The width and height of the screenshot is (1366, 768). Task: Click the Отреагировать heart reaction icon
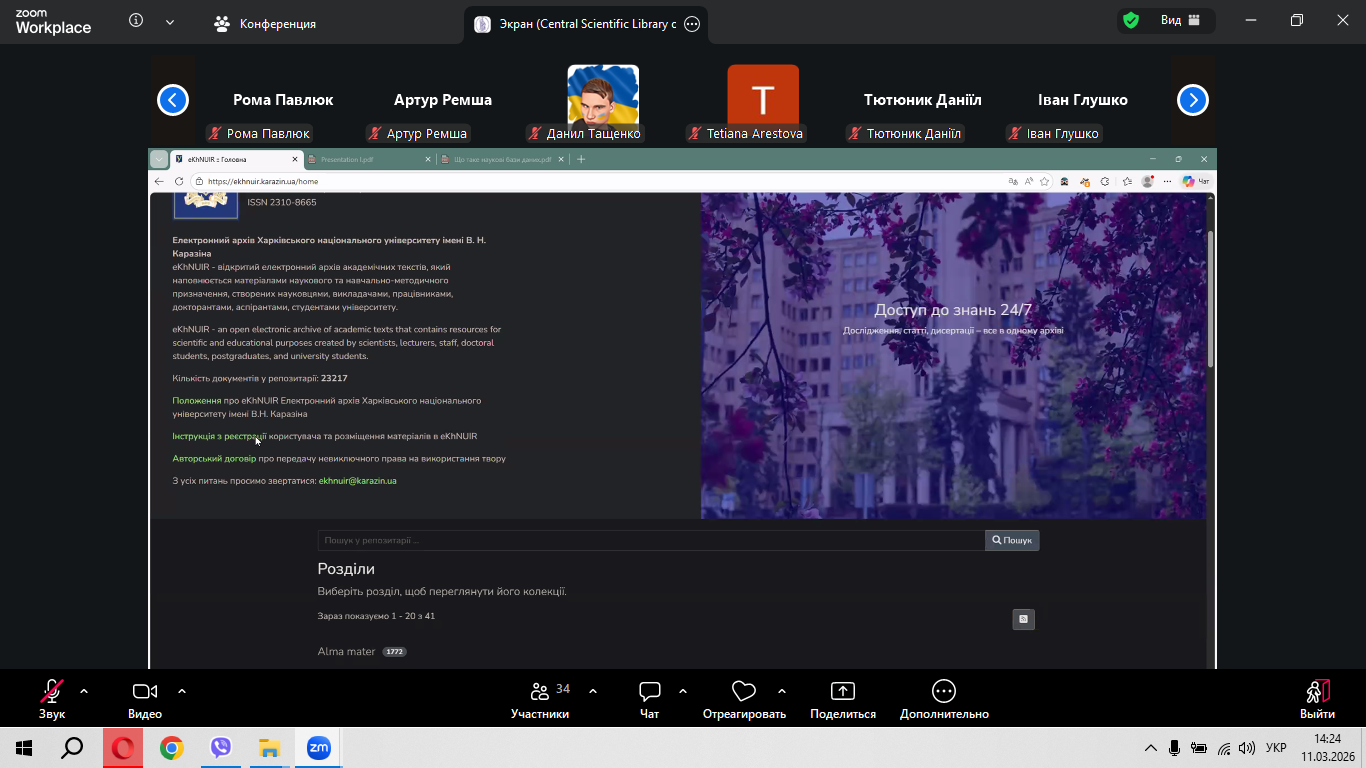[743, 692]
